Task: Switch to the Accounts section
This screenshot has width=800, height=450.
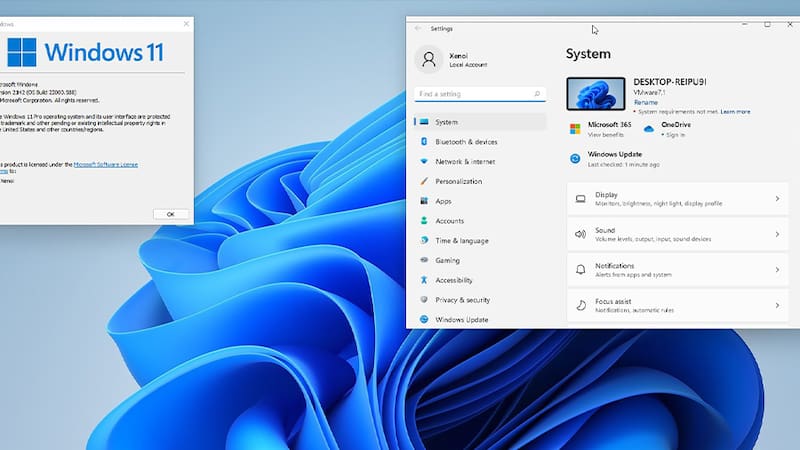Action: tap(449, 221)
